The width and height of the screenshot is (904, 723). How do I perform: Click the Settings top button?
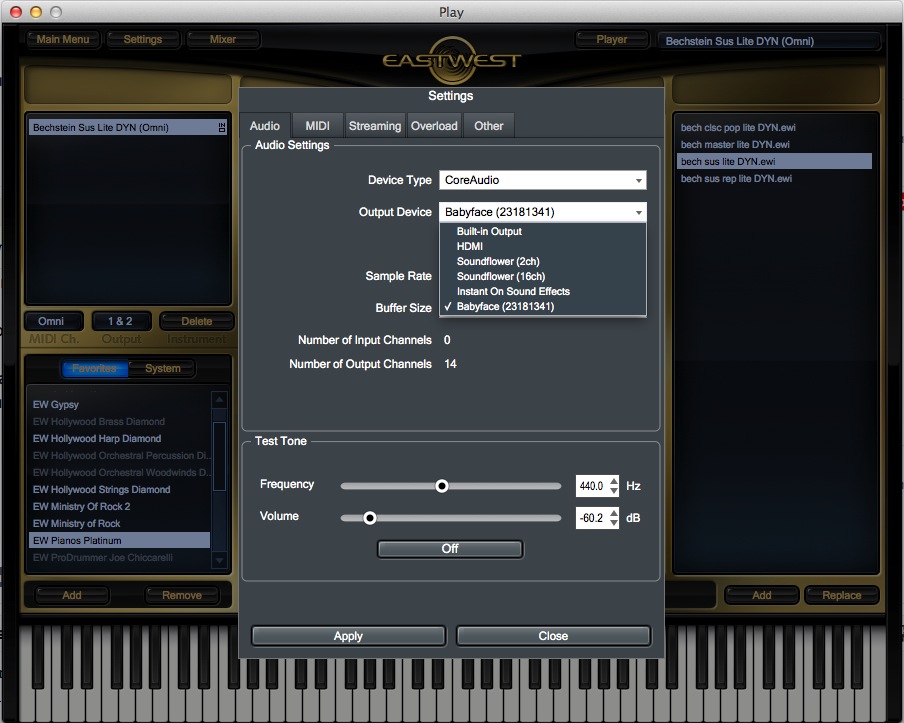(x=142, y=39)
